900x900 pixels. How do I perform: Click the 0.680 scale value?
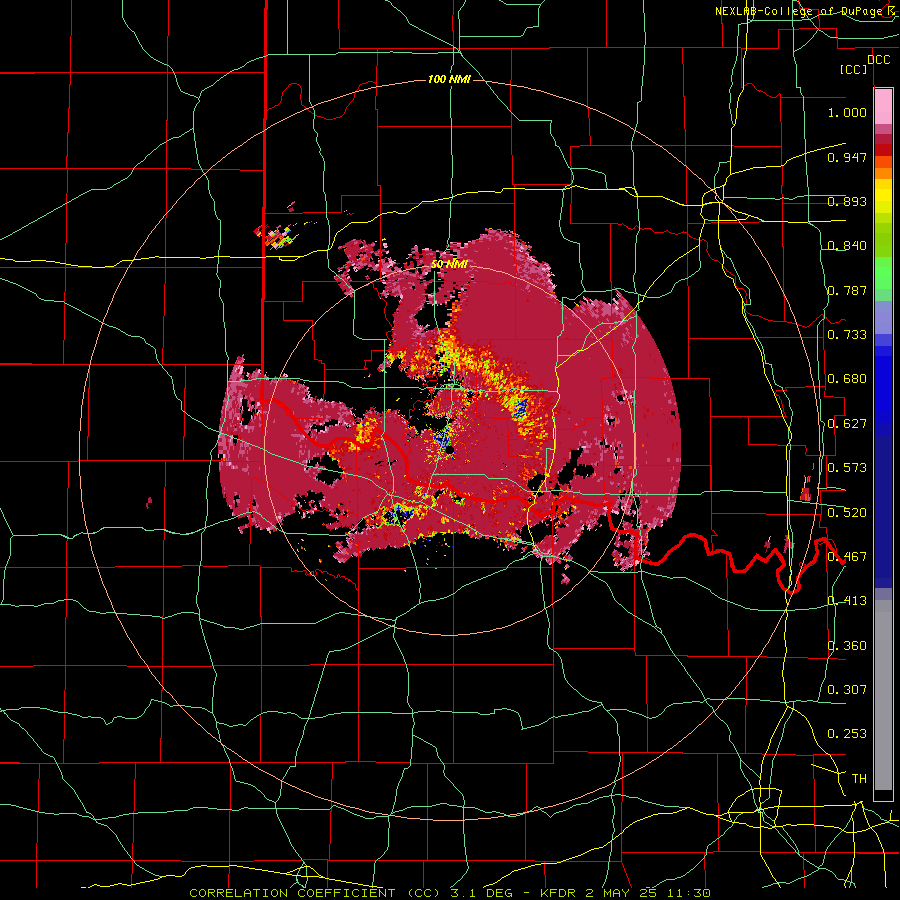[847, 379]
